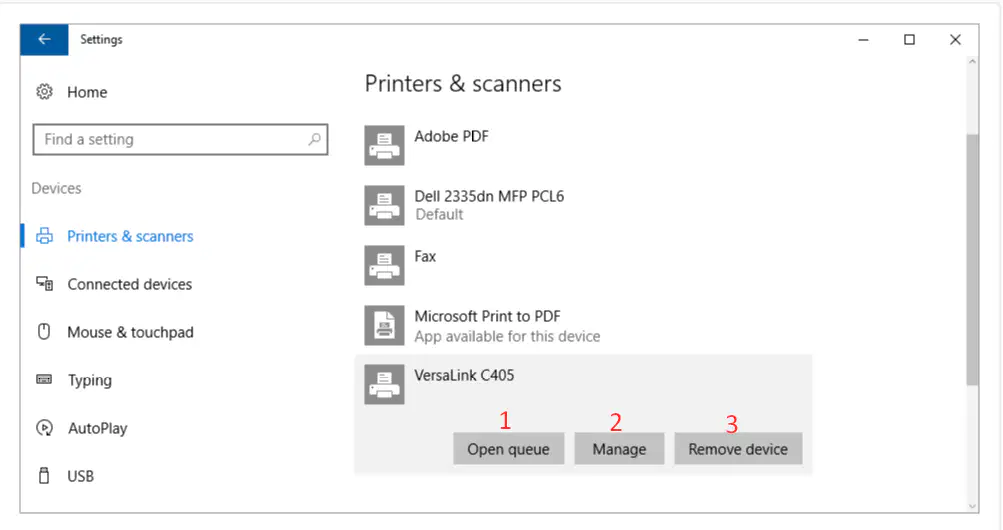Click the Manage button

(619, 449)
